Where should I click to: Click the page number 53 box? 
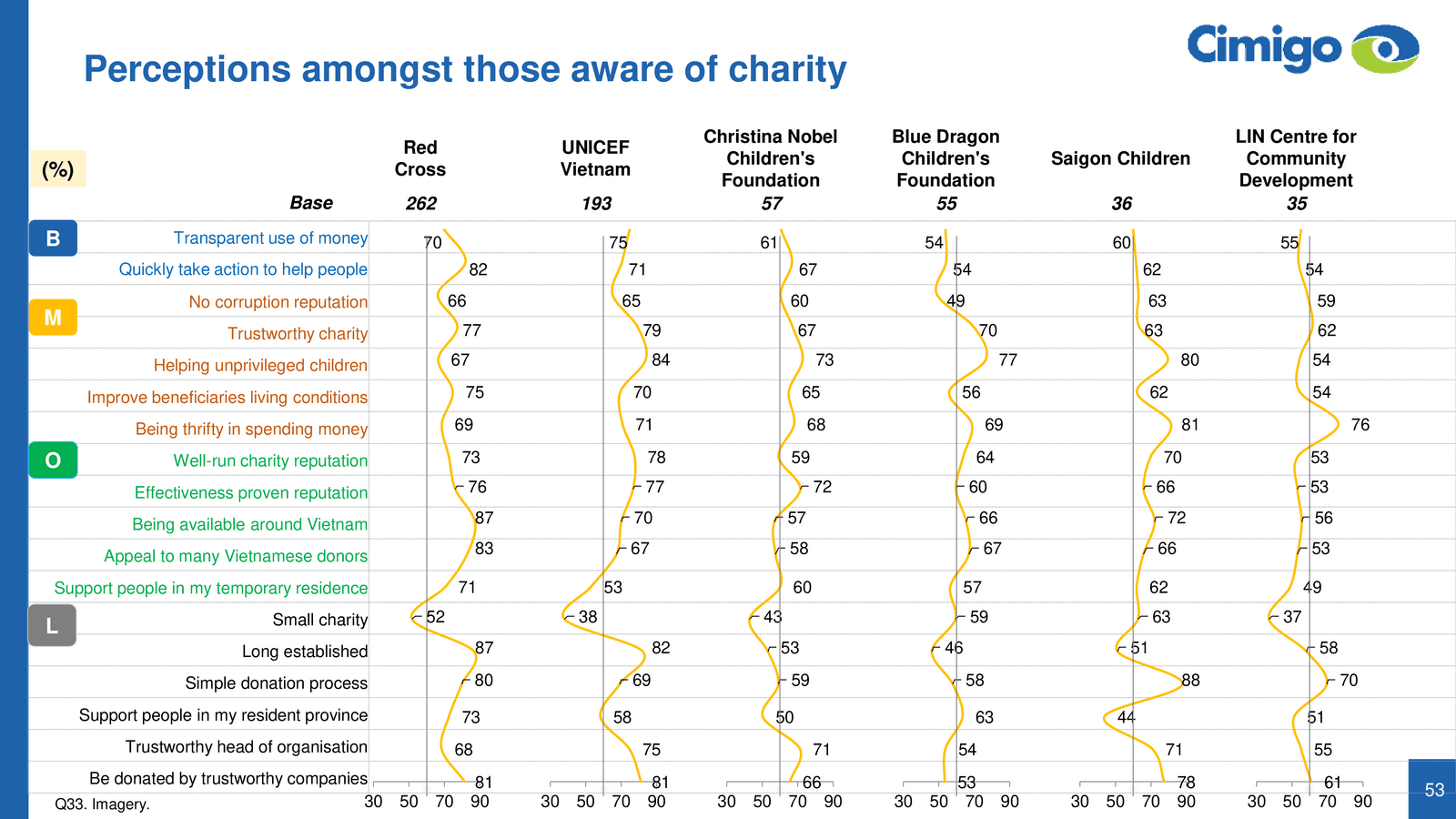(x=1433, y=790)
